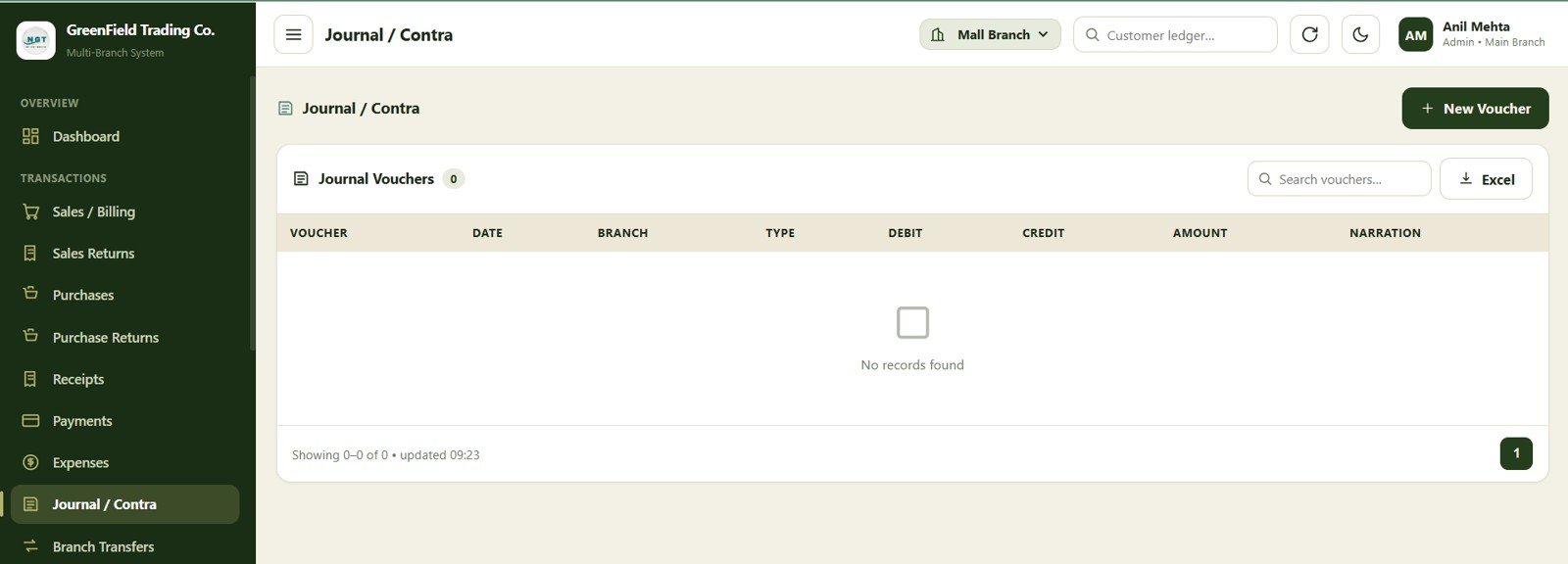
Task: Click the Admin • Main Branch subtitle
Action: pyautogui.click(x=1494, y=42)
